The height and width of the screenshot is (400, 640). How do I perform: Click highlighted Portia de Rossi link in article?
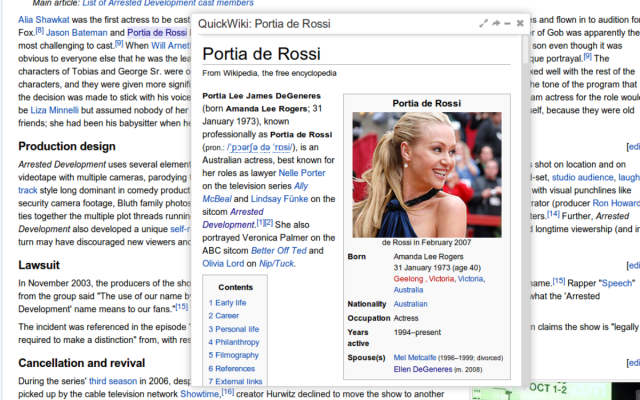[157, 33]
